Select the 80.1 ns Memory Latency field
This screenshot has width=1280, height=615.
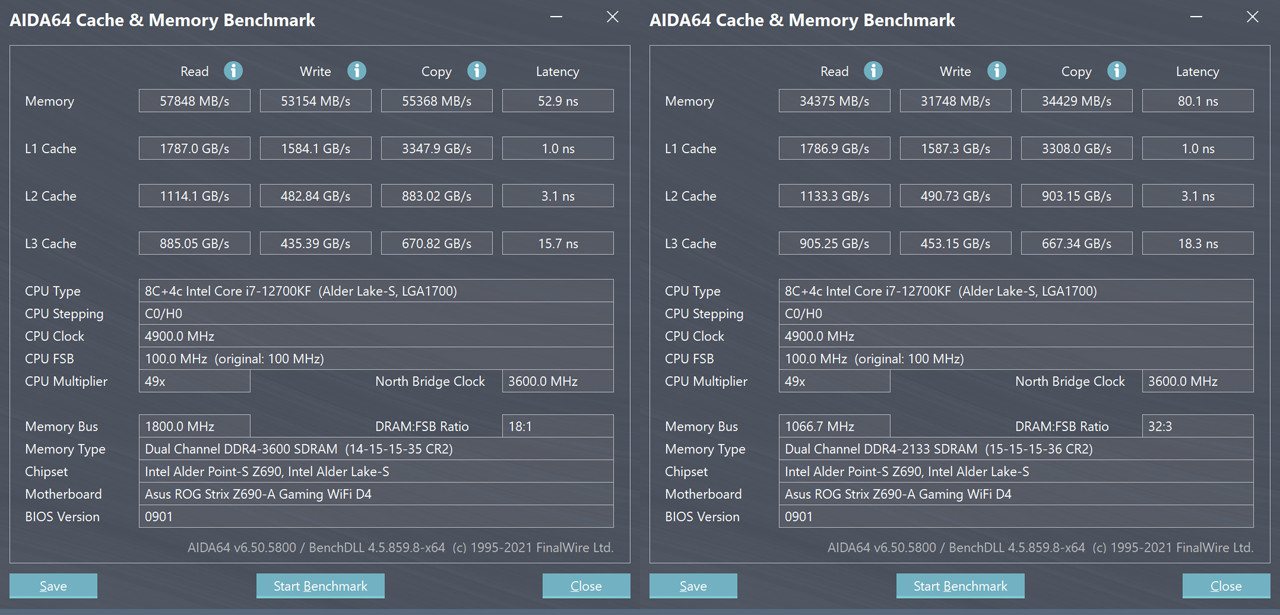[x=1197, y=101]
